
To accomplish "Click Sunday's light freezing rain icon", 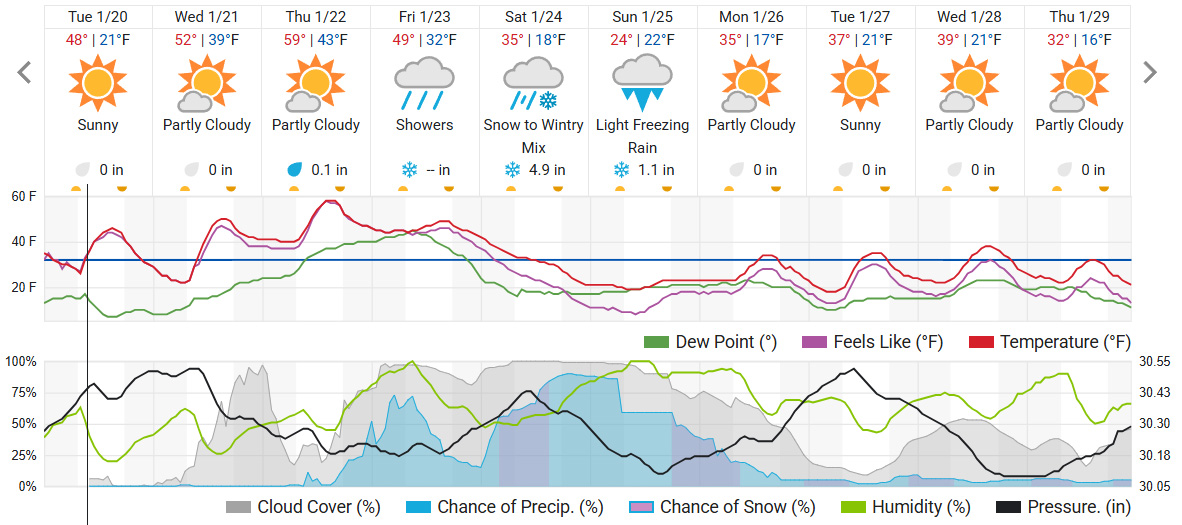I will pos(642,83).
